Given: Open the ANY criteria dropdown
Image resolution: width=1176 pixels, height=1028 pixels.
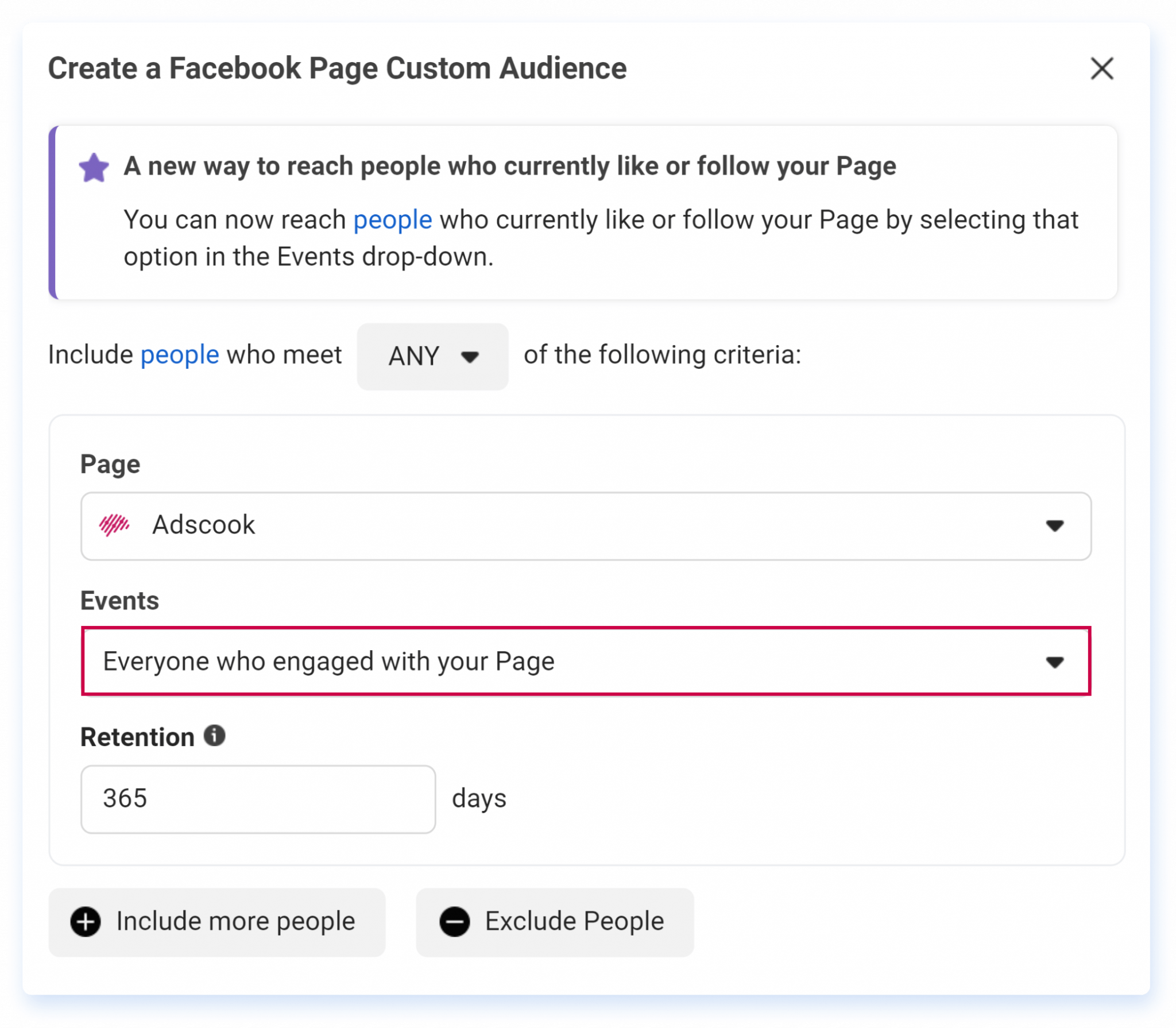Looking at the screenshot, I should [x=432, y=357].
